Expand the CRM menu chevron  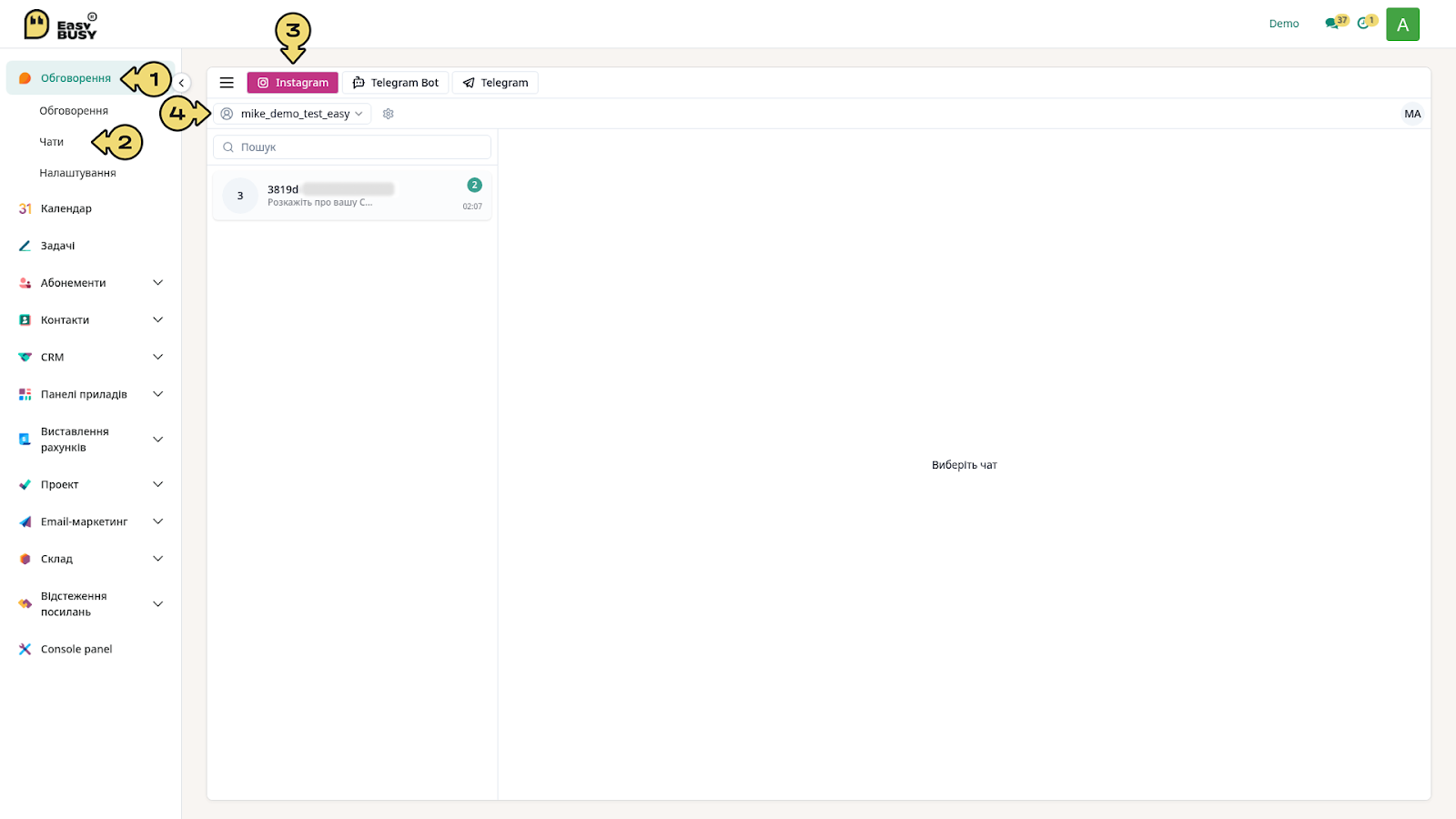[157, 358]
